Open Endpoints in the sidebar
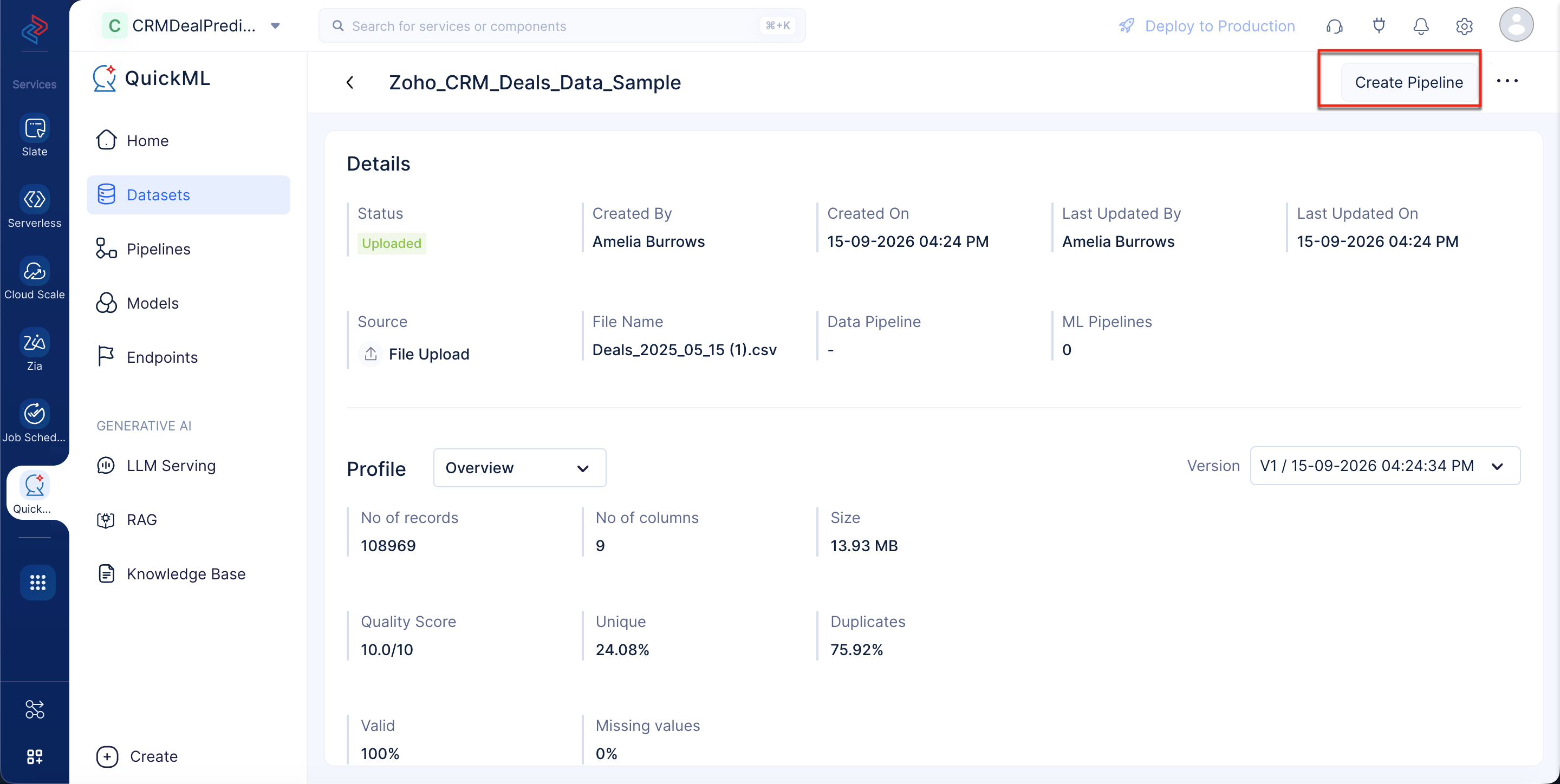 [188, 357]
